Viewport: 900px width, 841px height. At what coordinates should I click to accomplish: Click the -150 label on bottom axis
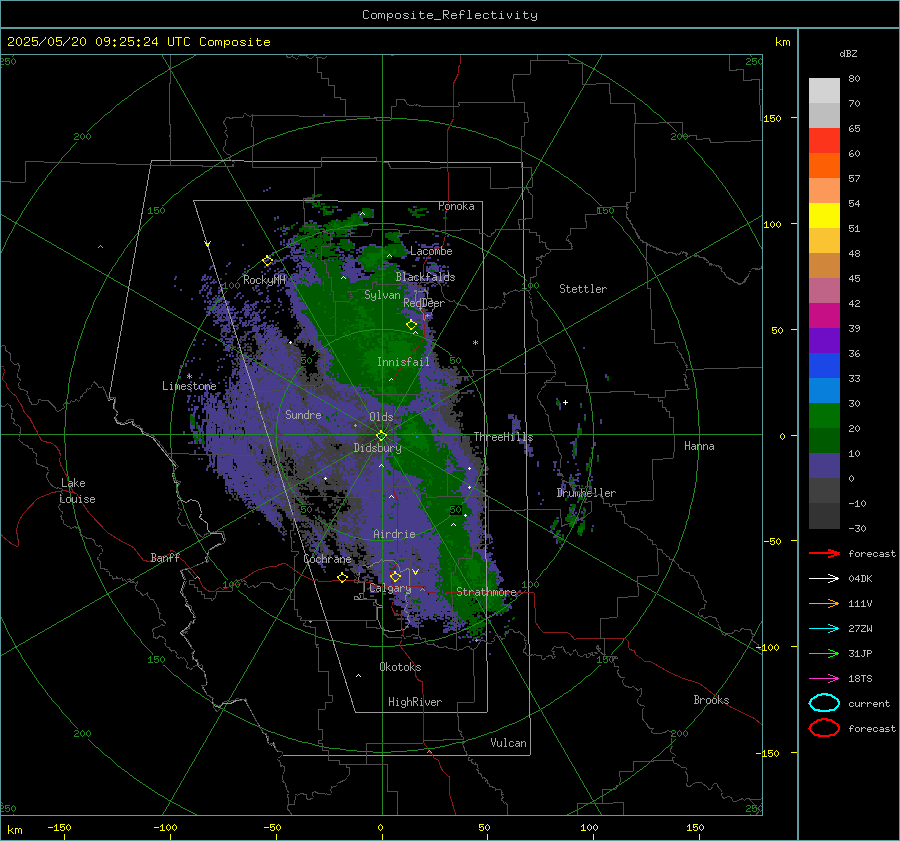click(x=59, y=828)
